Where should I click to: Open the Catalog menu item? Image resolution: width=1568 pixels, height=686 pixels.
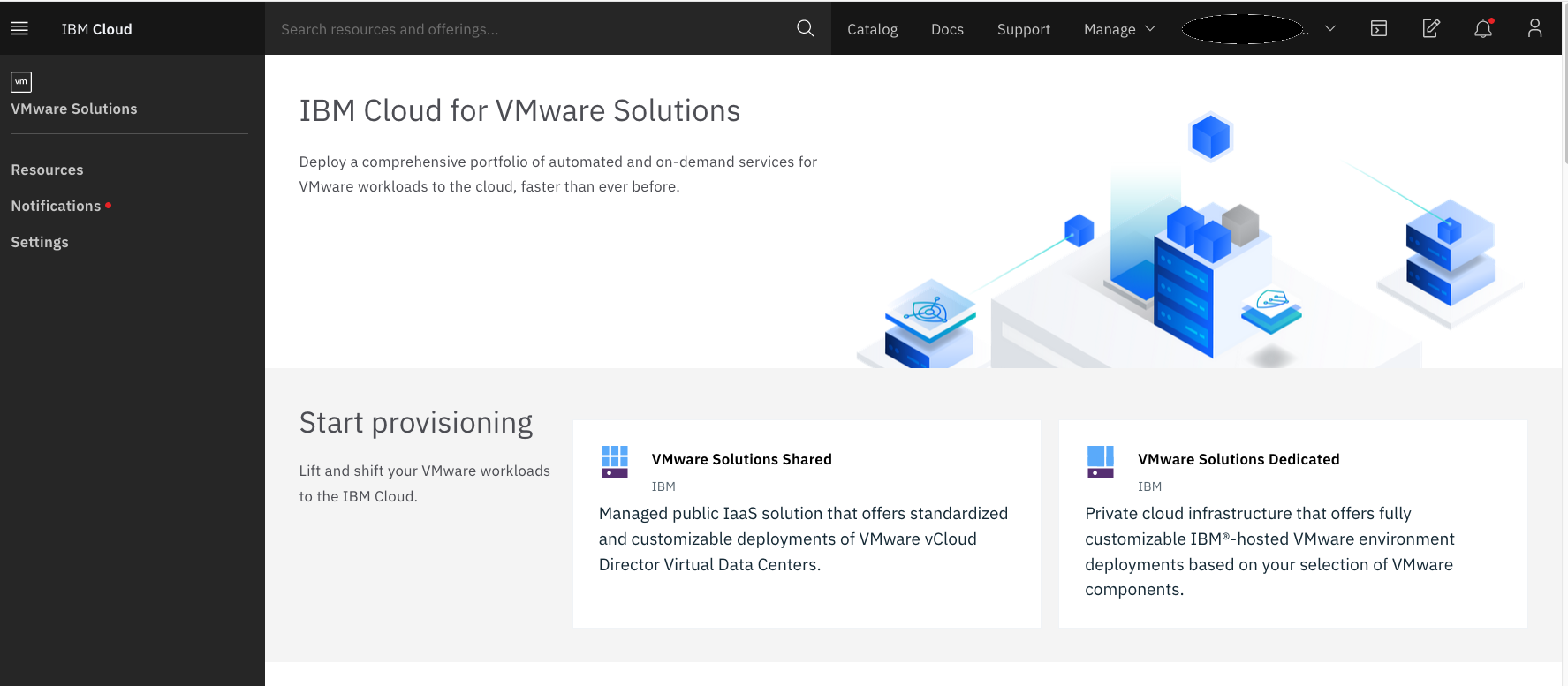click(872, 29)
